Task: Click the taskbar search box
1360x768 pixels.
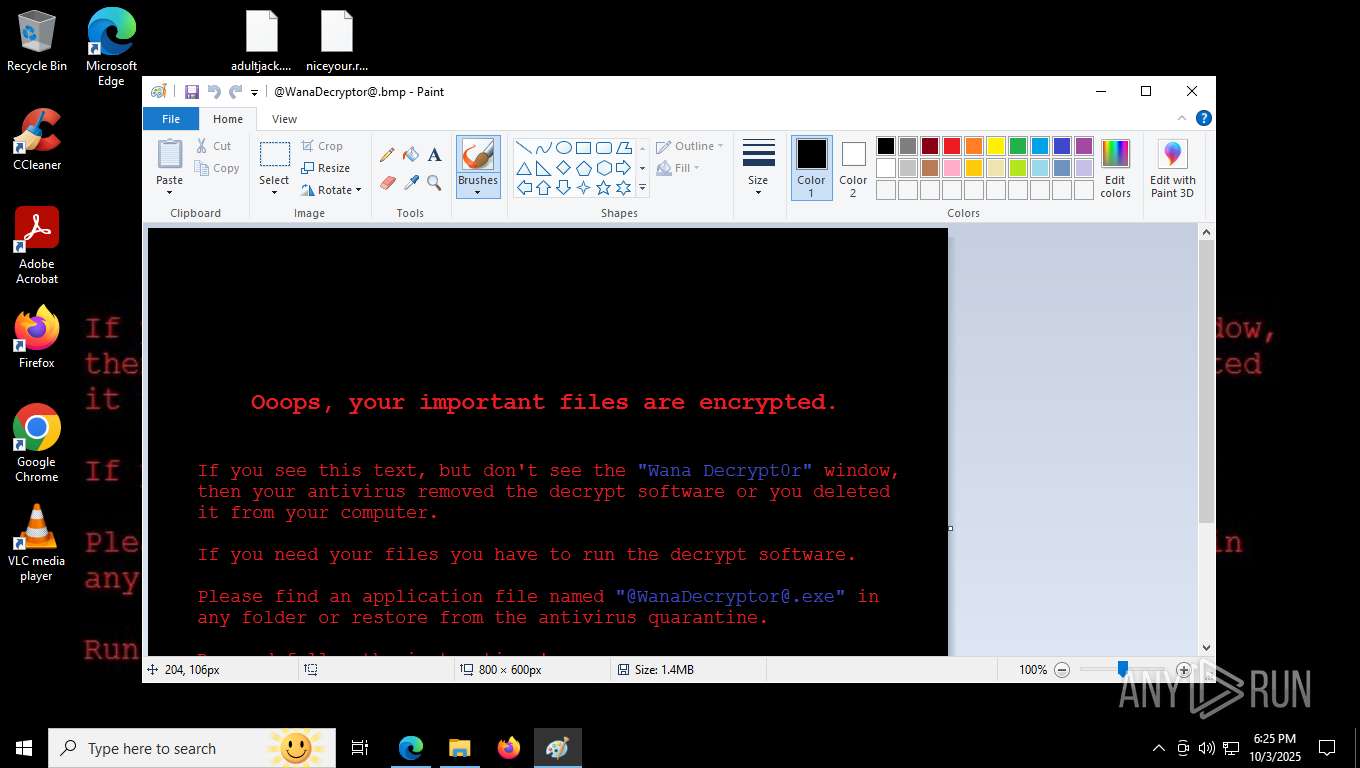Action: pos(192,748)
